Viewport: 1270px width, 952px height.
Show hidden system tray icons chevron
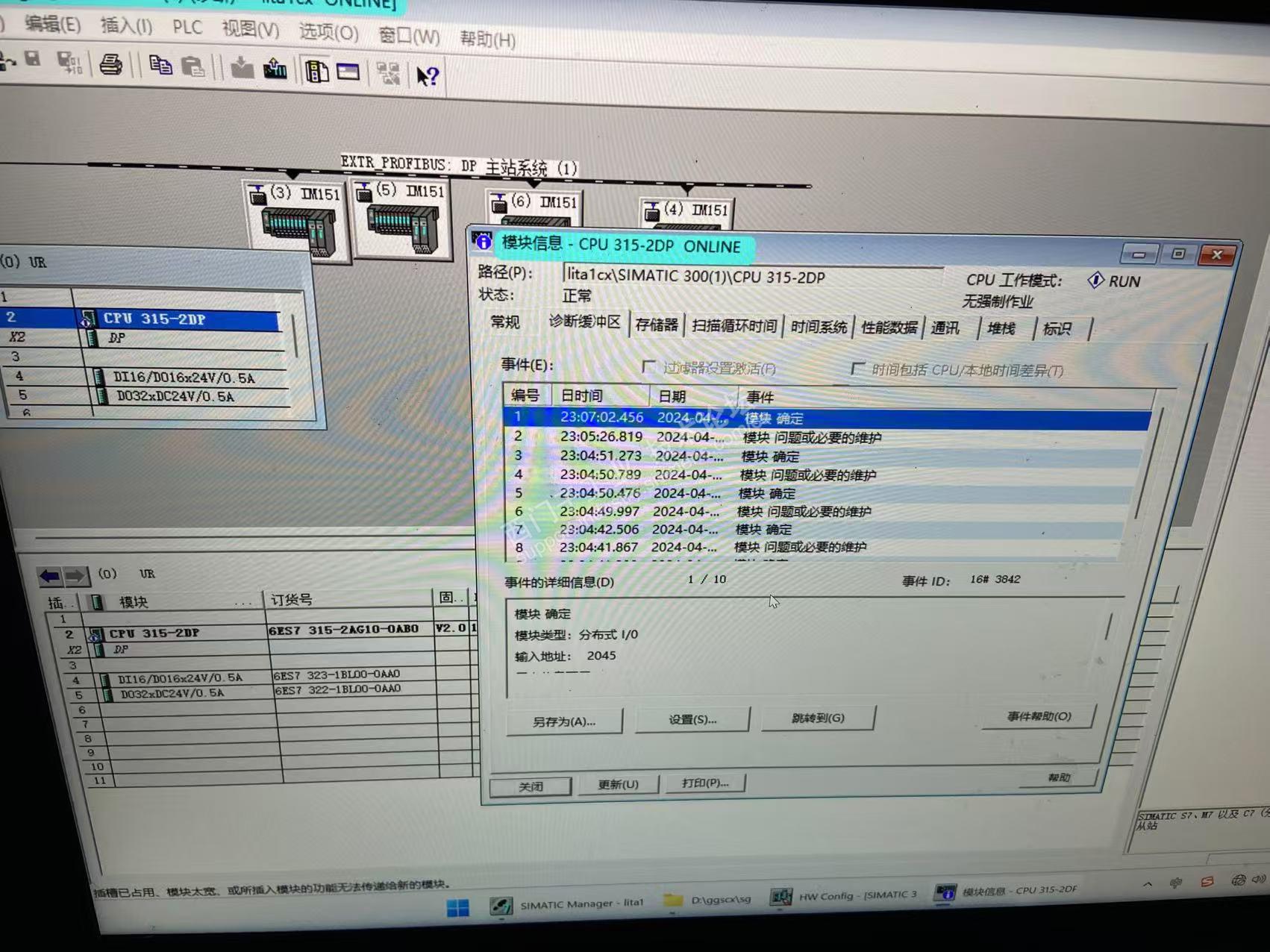[1148, 884]
